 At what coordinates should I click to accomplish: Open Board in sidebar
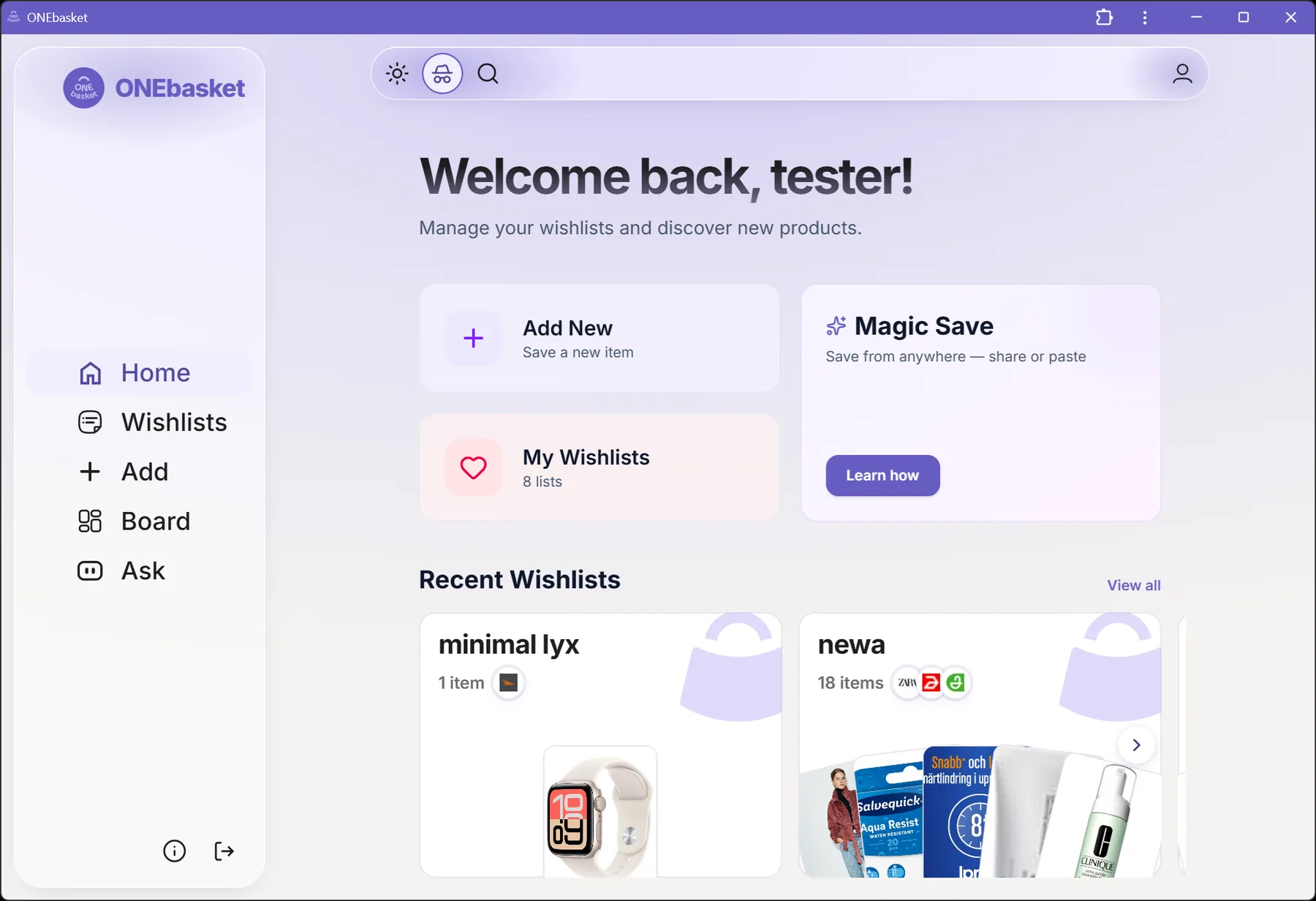[x=139, y=521]
